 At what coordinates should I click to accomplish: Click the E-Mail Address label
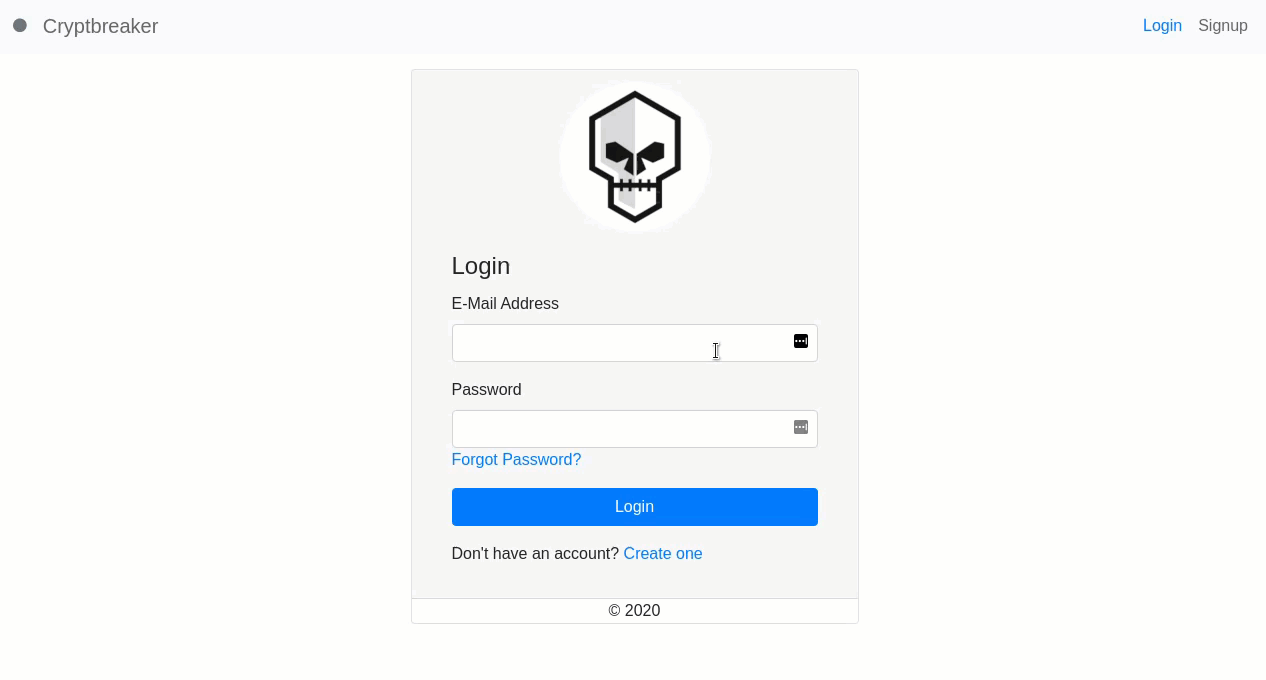coord(505,304)
